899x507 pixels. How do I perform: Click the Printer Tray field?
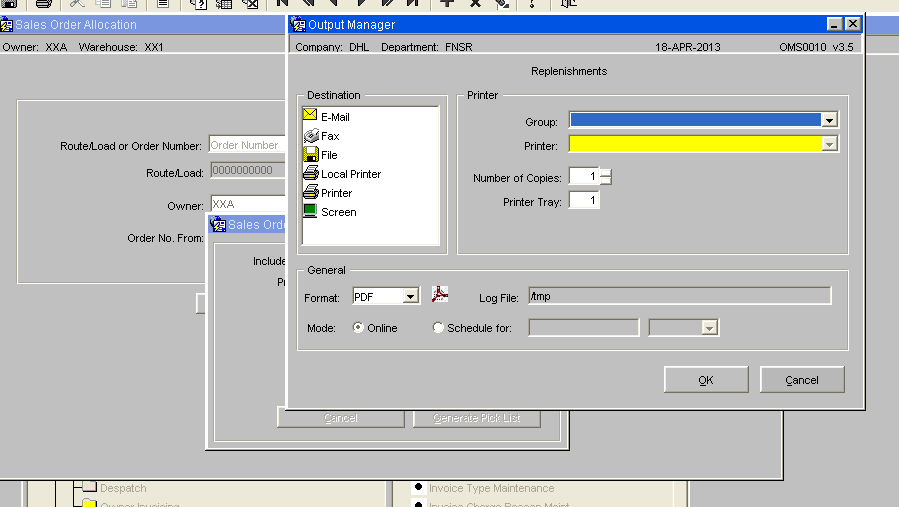(584, 200)
